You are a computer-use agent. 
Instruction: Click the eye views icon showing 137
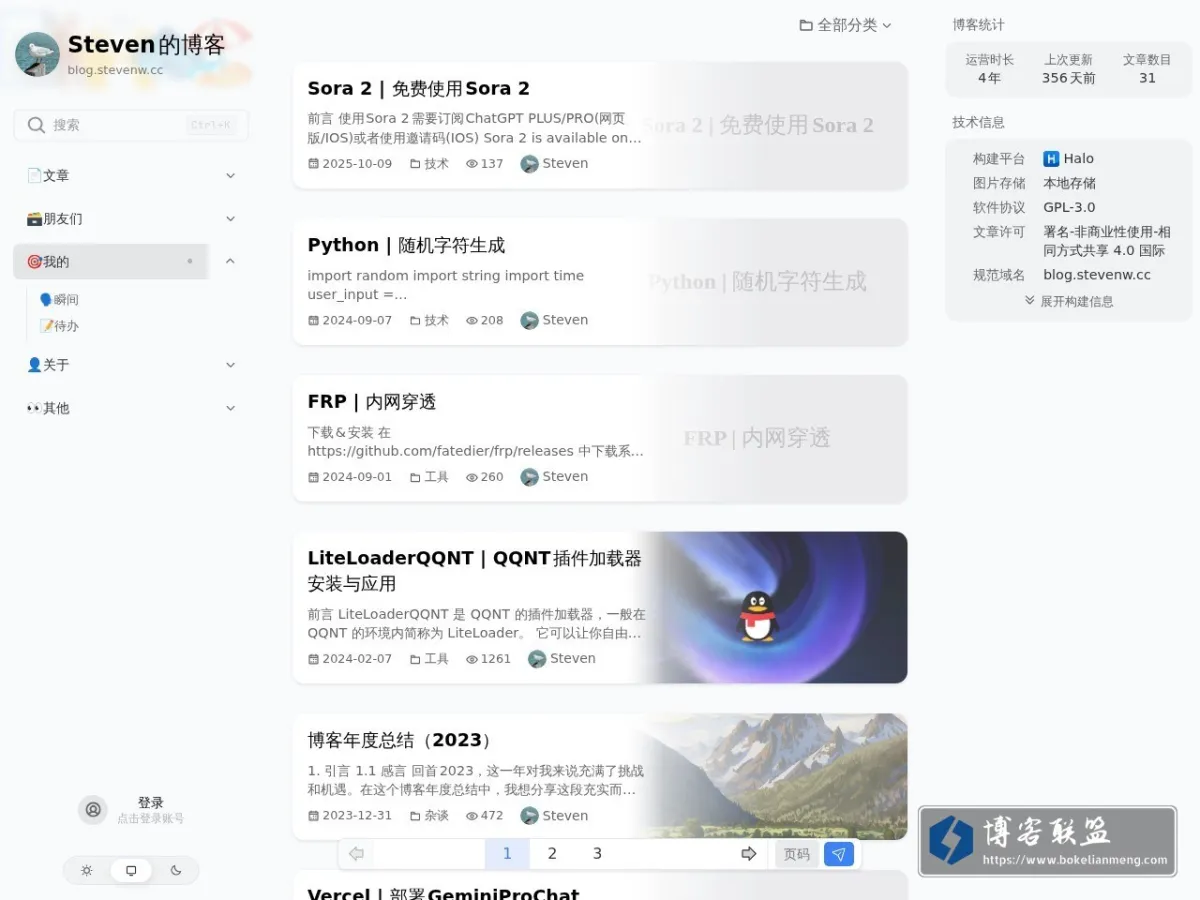pos(472,164)
